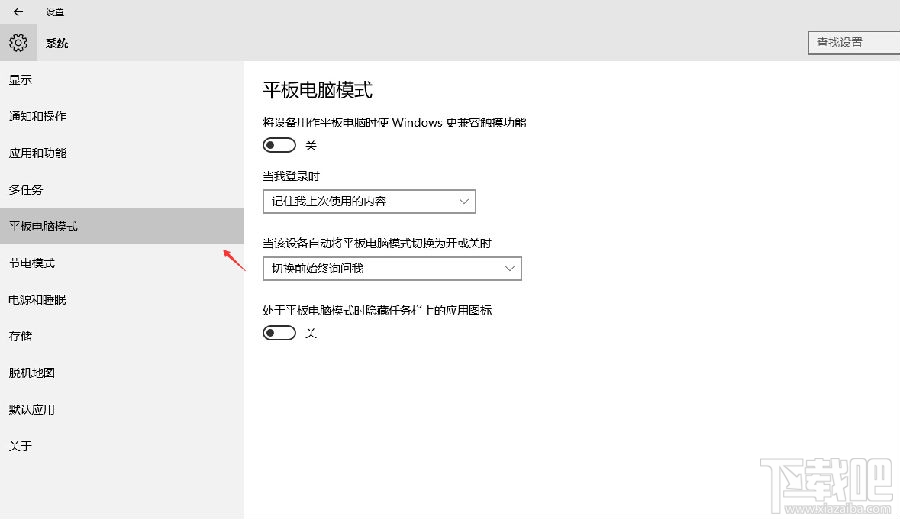Image resolution: width=900 pixels, height=519 pixels.
Task: Select 电源和睡眠 in the sidebar
Action: 122,300
